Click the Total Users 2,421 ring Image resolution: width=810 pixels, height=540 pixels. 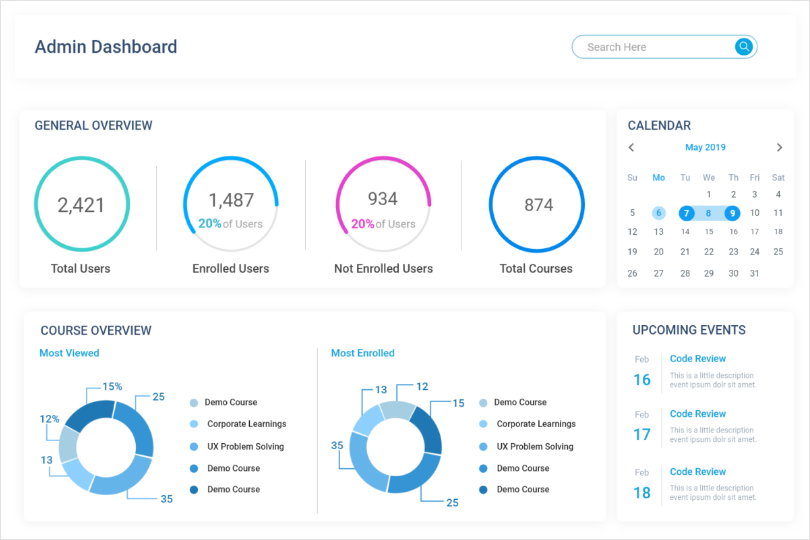[x=82, y=204]
